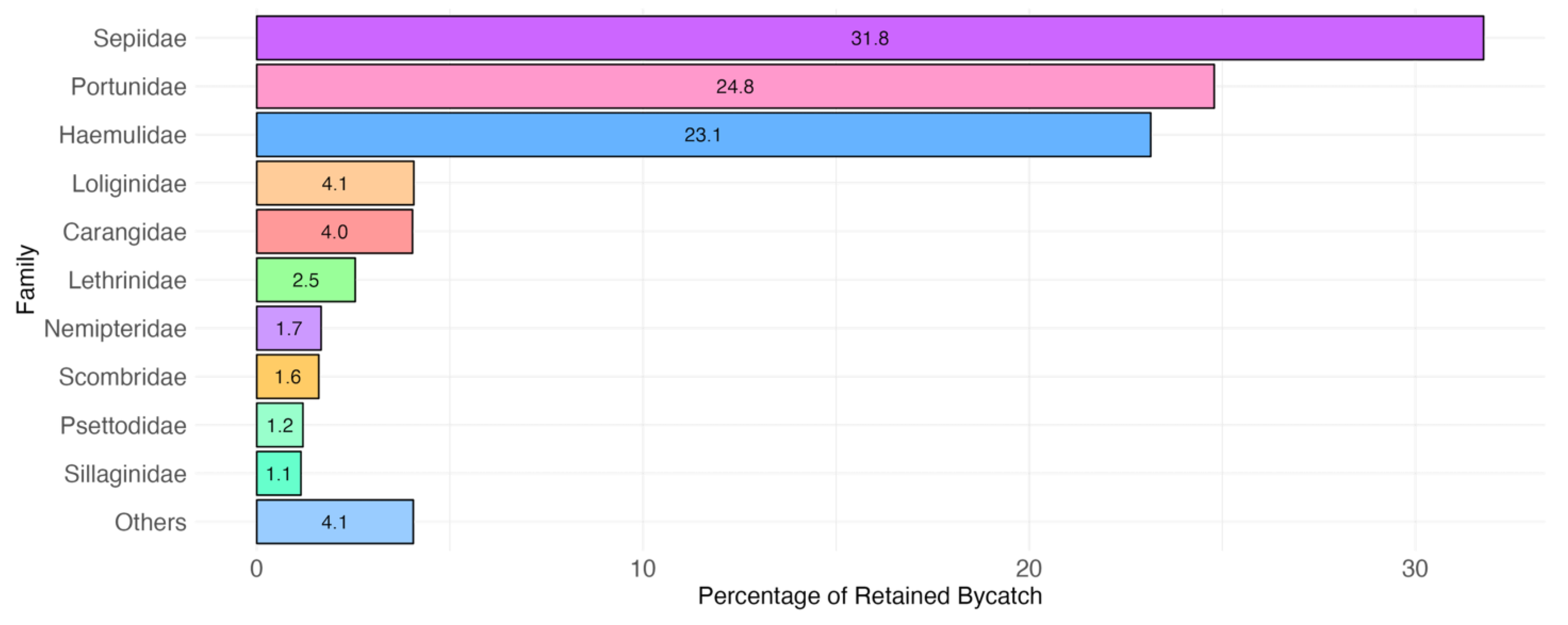This screenshot has width=1568, height=625.
Task: Click the x-axis tick label 20
Action: click(x=1029, y=569)
